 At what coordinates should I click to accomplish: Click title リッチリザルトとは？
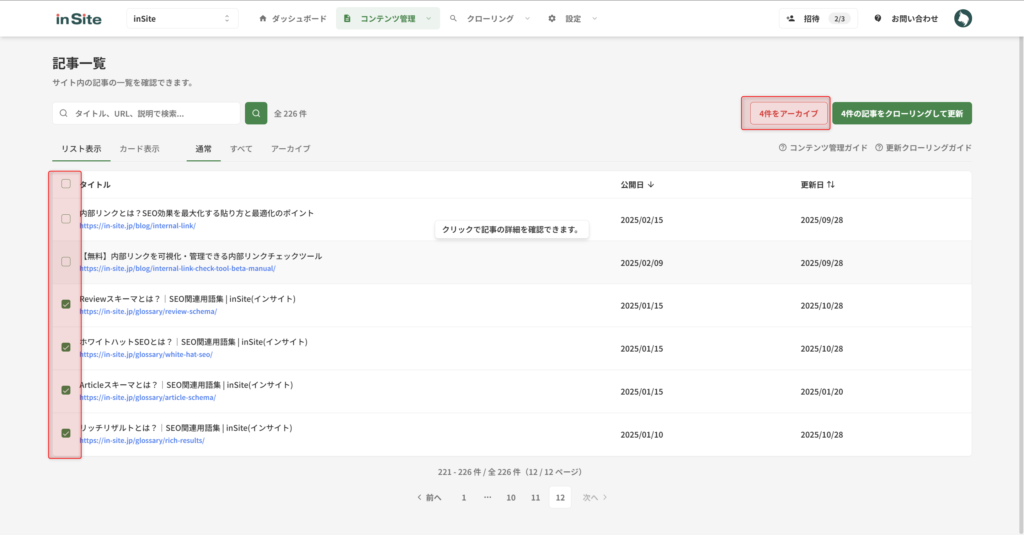click(x=186, y=429)
